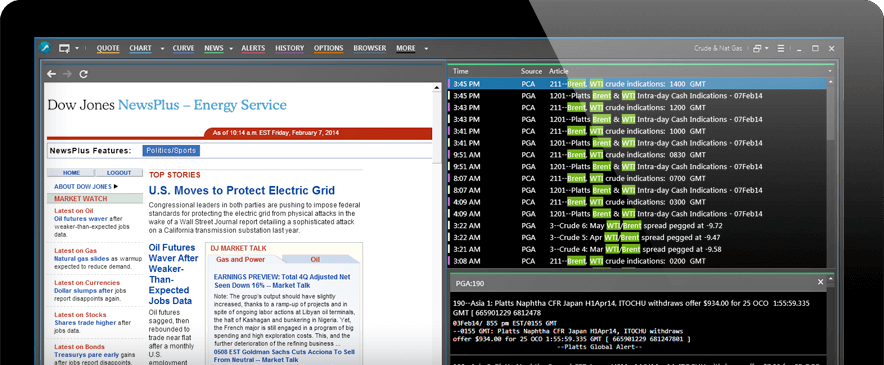Click the blue application logo icon
Viewport: 884px width, 365px height.
tap(45, 48)
